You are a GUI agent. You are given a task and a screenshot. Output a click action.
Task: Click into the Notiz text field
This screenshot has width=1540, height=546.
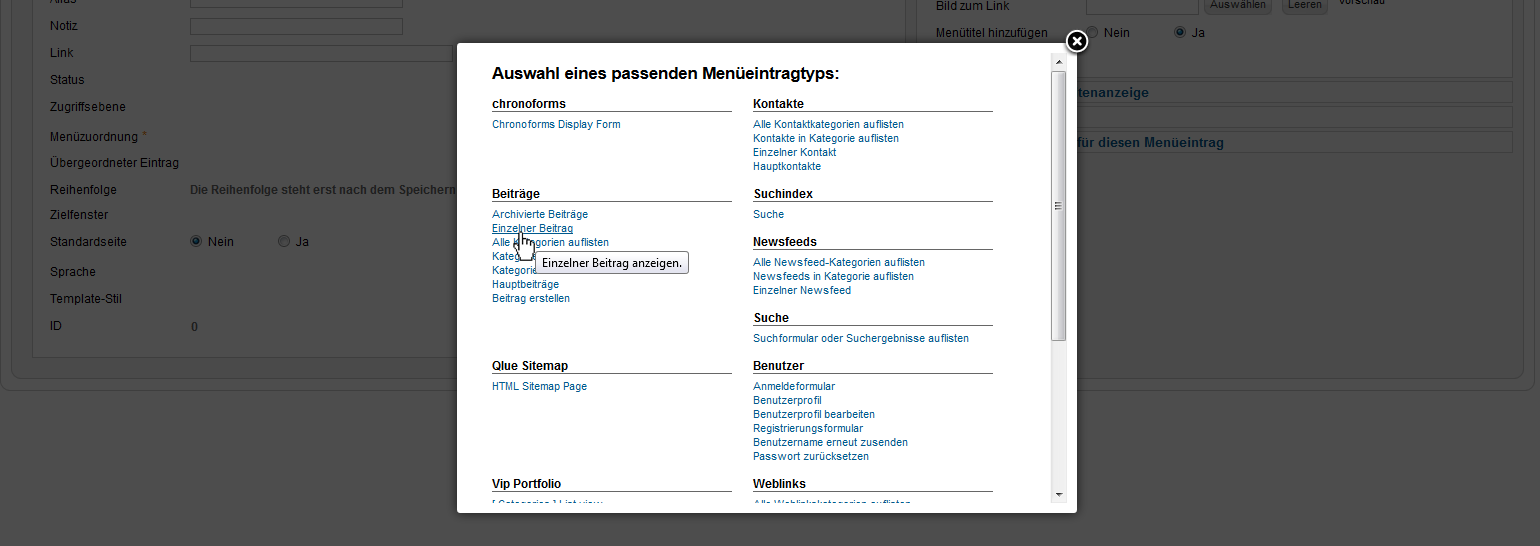296,26
